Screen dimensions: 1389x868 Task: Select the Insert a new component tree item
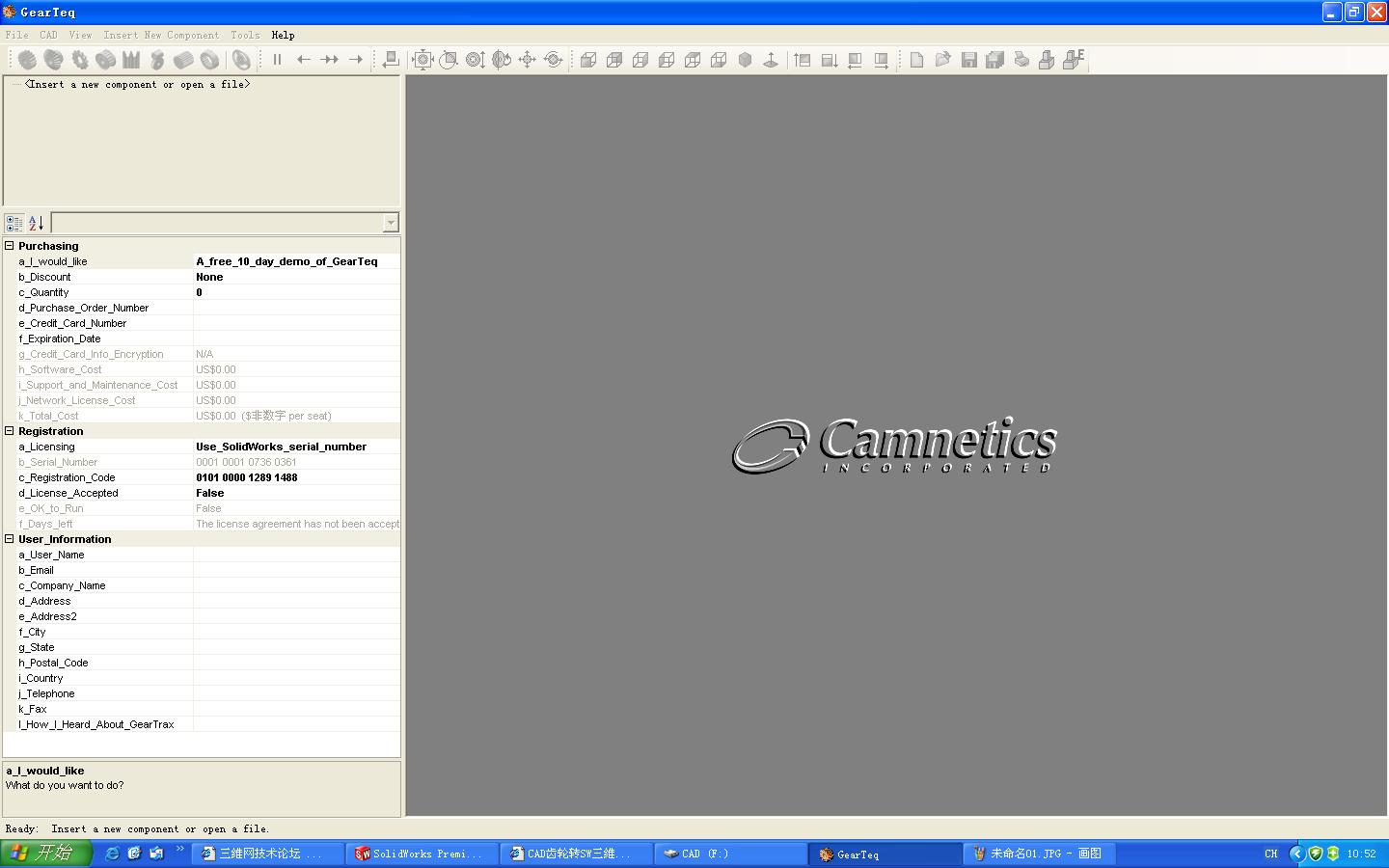[x=137, y=84]
